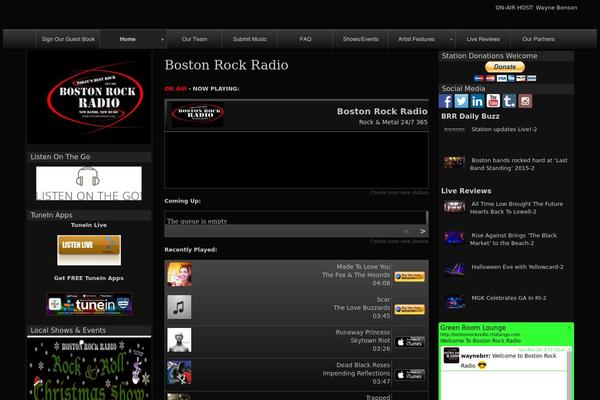600x400 pixels.
Task: Open Sign Our Guest Book menu item
Action: (x=68, y=39)
